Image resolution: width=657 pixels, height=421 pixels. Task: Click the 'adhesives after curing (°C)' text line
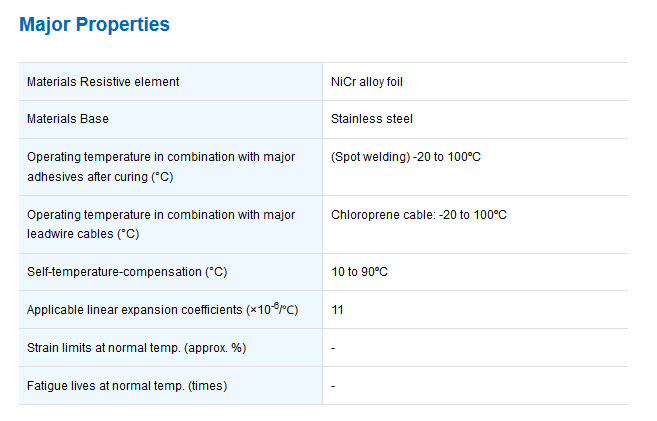(x=100, y=177)
